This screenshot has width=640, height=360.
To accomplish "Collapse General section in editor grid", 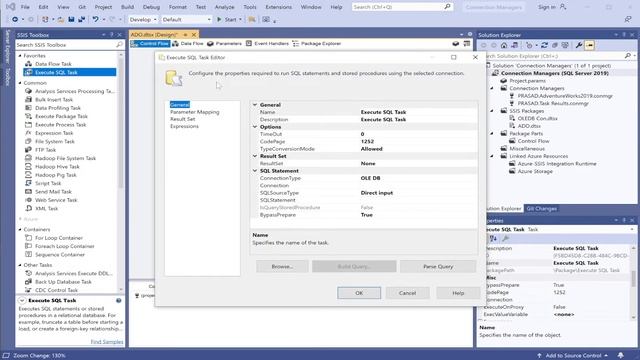I will tap(255, 105).
